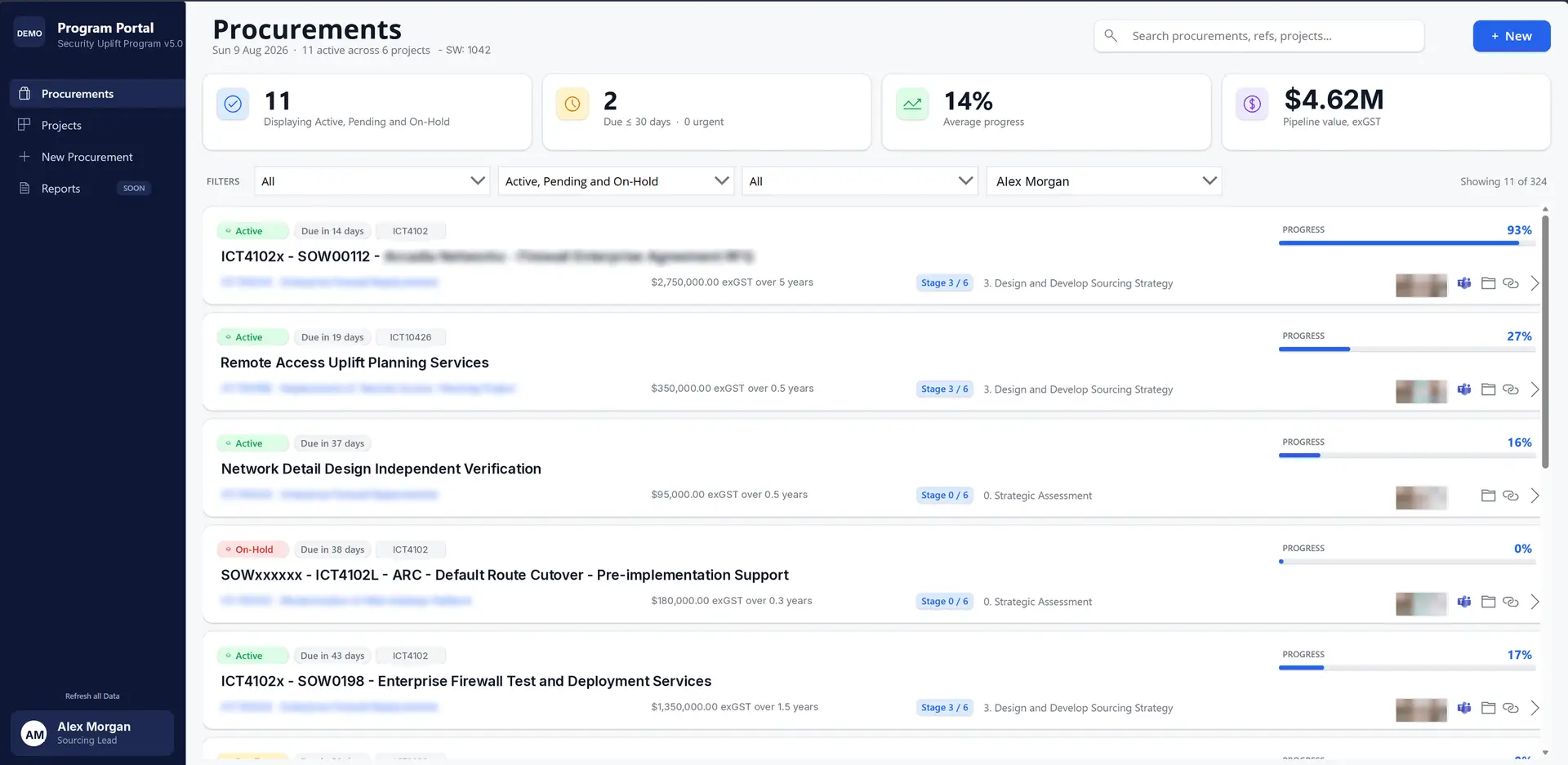This screenshot has height=765, width=1568.
Task: Focus the Search procurements input field
Action: [1259, 36]
